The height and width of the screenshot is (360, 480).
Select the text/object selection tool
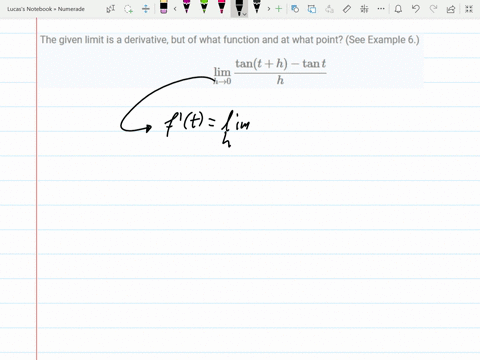click(110, 9)
